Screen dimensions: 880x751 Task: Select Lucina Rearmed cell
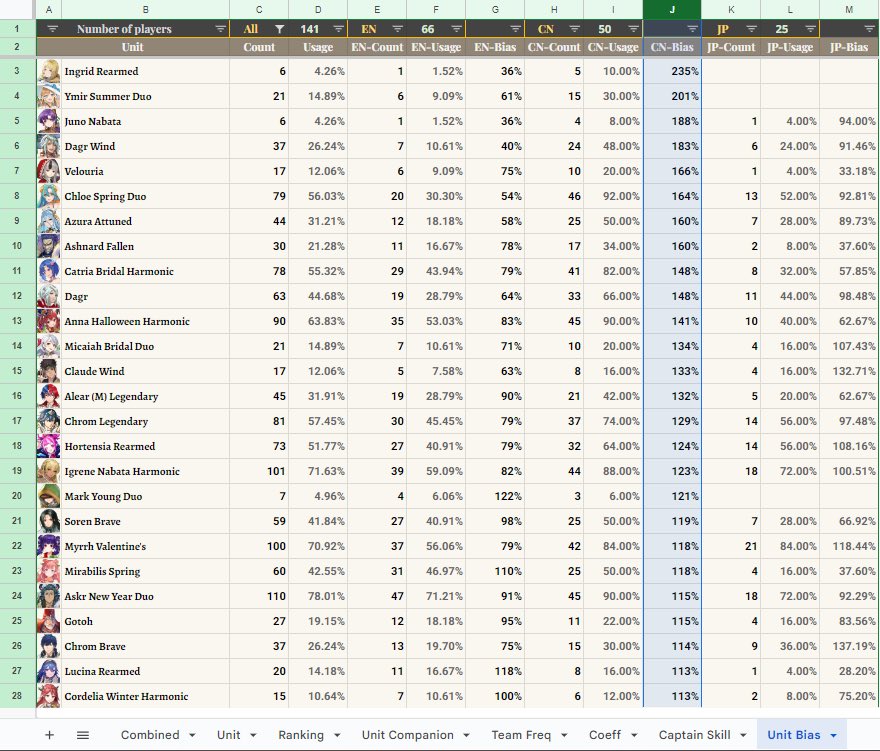pos(145,671)
